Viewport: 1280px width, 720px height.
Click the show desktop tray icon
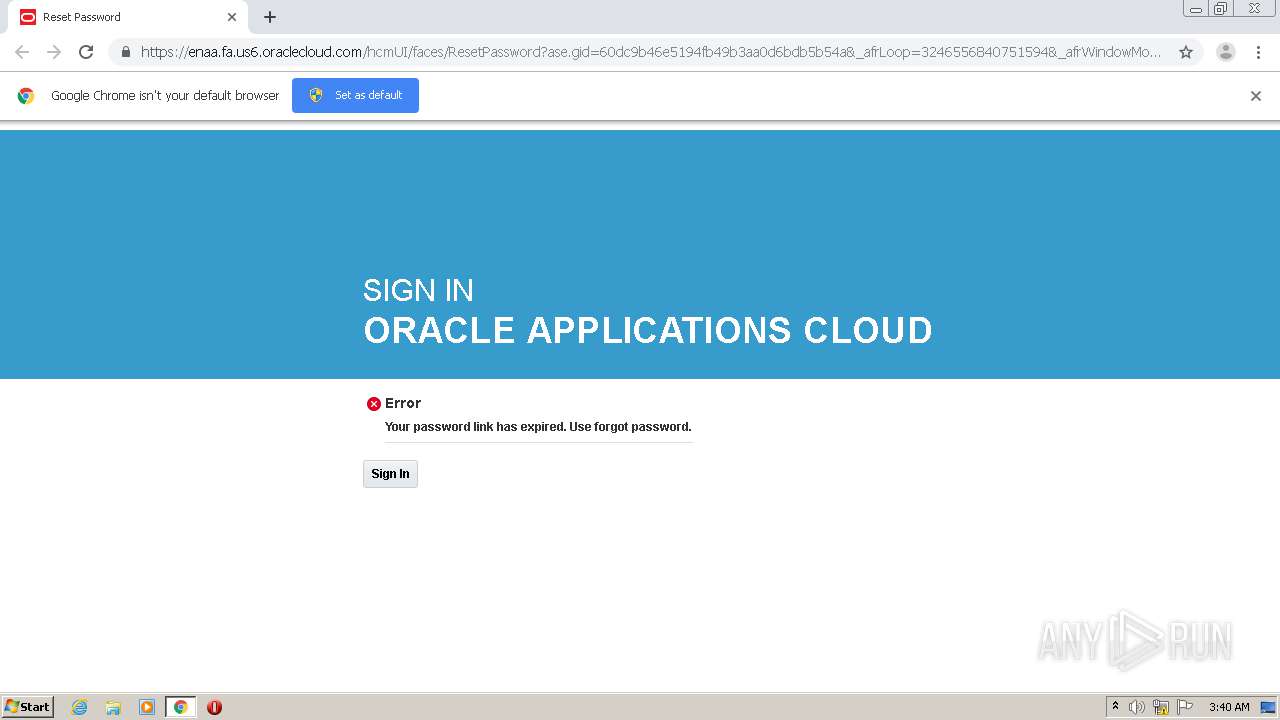click(1268, 707)
